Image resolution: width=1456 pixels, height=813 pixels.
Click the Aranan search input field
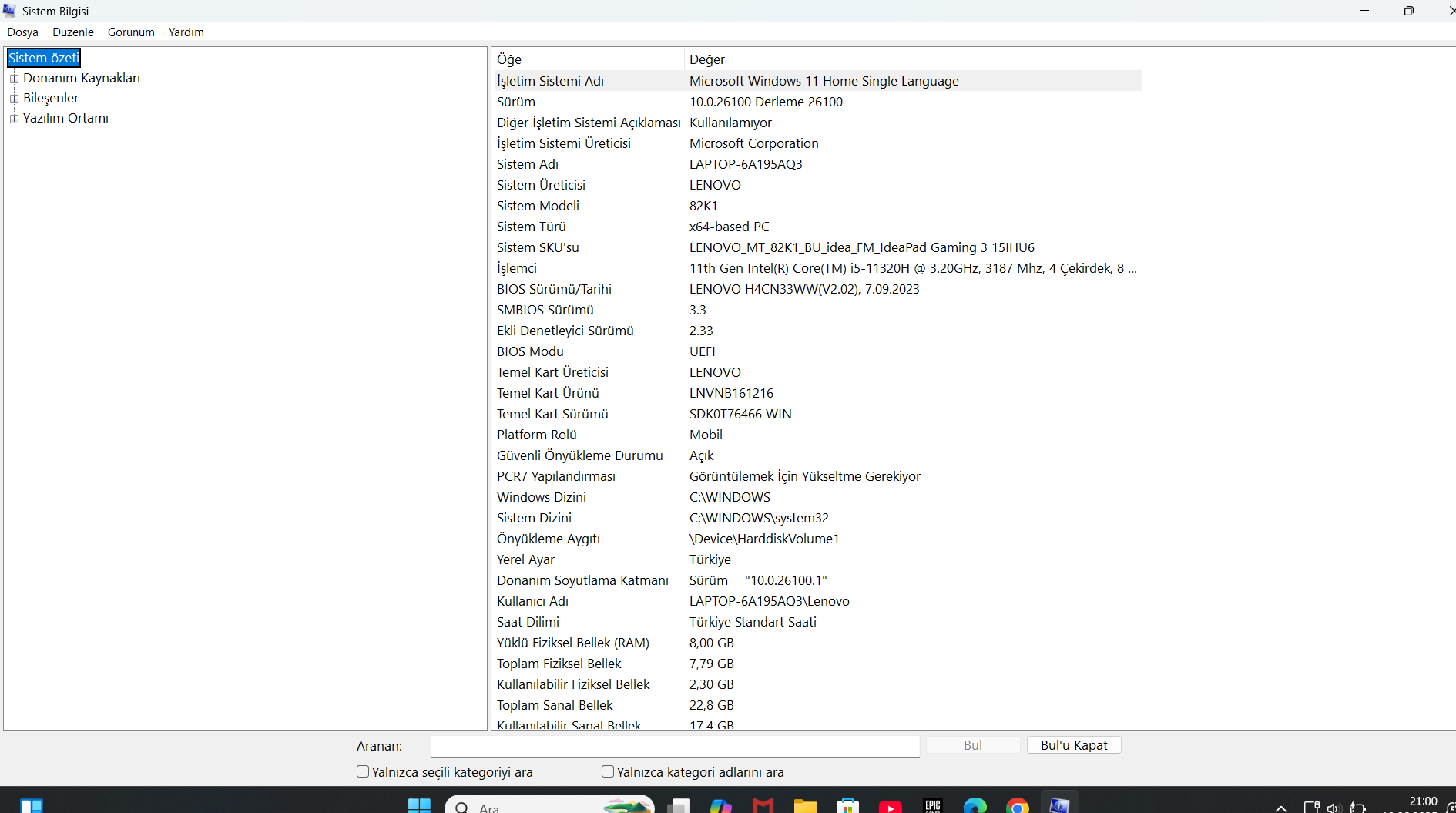[x=675, y=746]
